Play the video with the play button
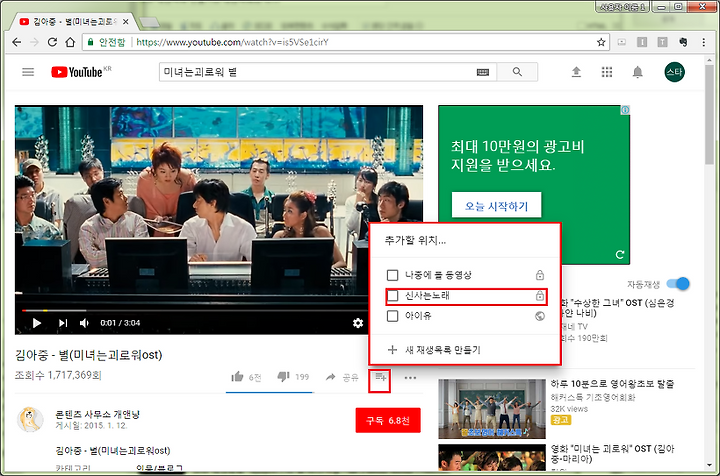 37,323
